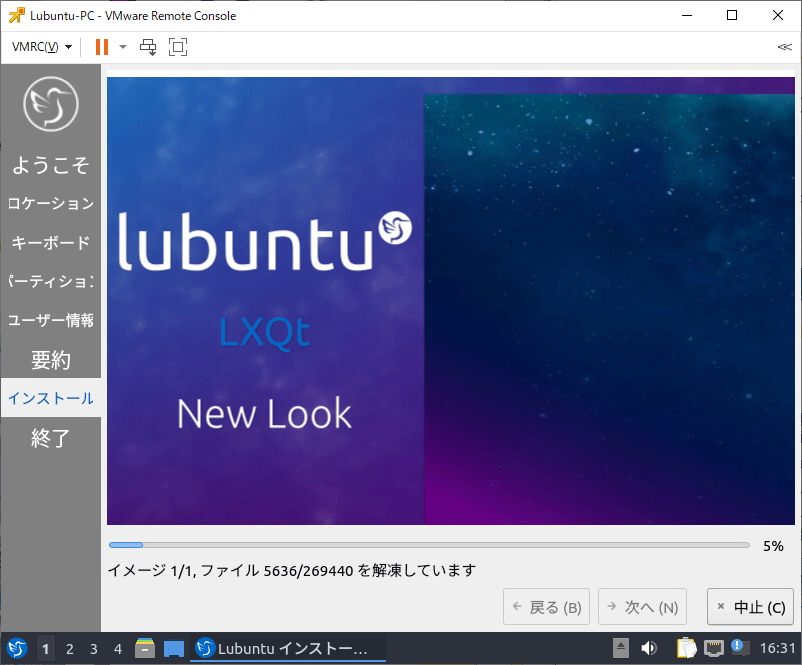Viewport: 802px width, 665px height.
Task: Minimize the VMware Remote Console window
Action: pos(687,15)
